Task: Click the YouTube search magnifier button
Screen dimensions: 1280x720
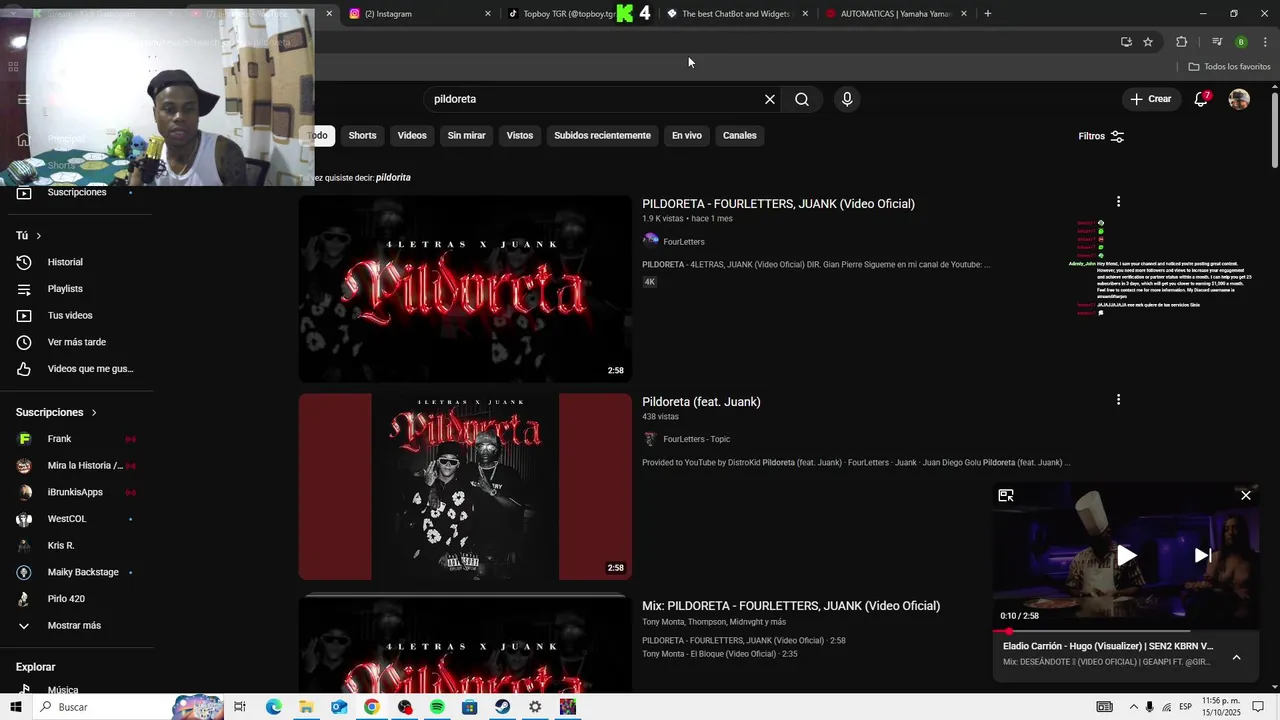Action: click(x=802, y=99)
